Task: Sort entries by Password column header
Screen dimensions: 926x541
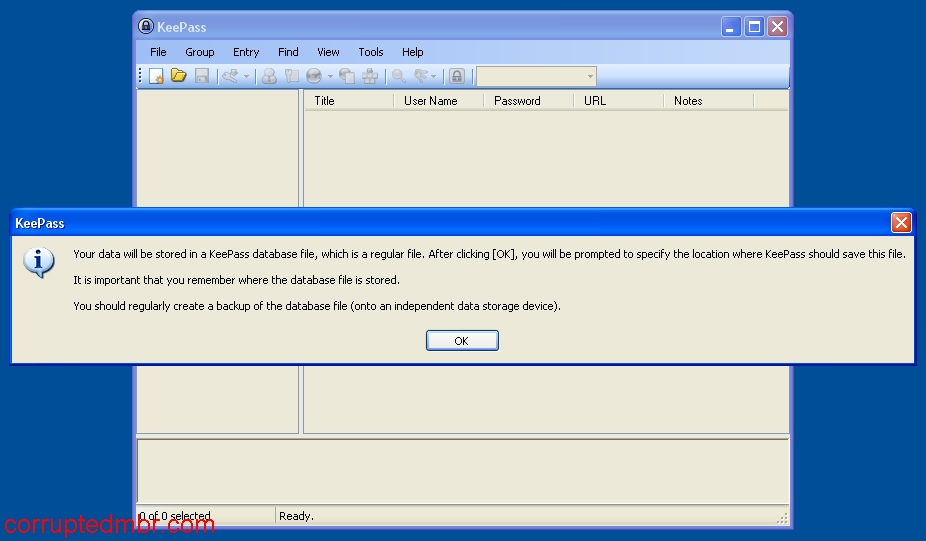Action: pyautogui.click(x=529, y=101)
